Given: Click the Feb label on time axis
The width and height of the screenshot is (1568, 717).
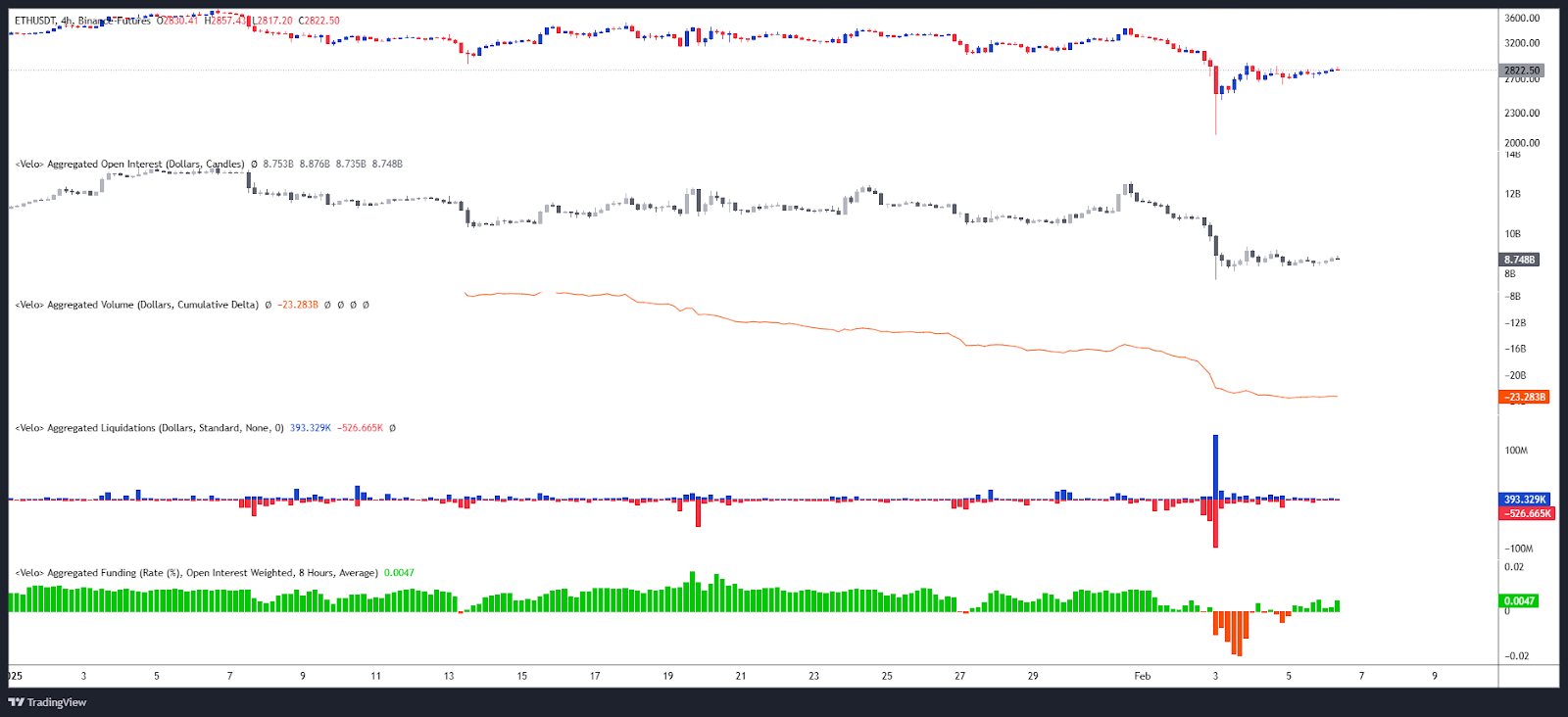Looking at the screenshot, I should 1143,676.
